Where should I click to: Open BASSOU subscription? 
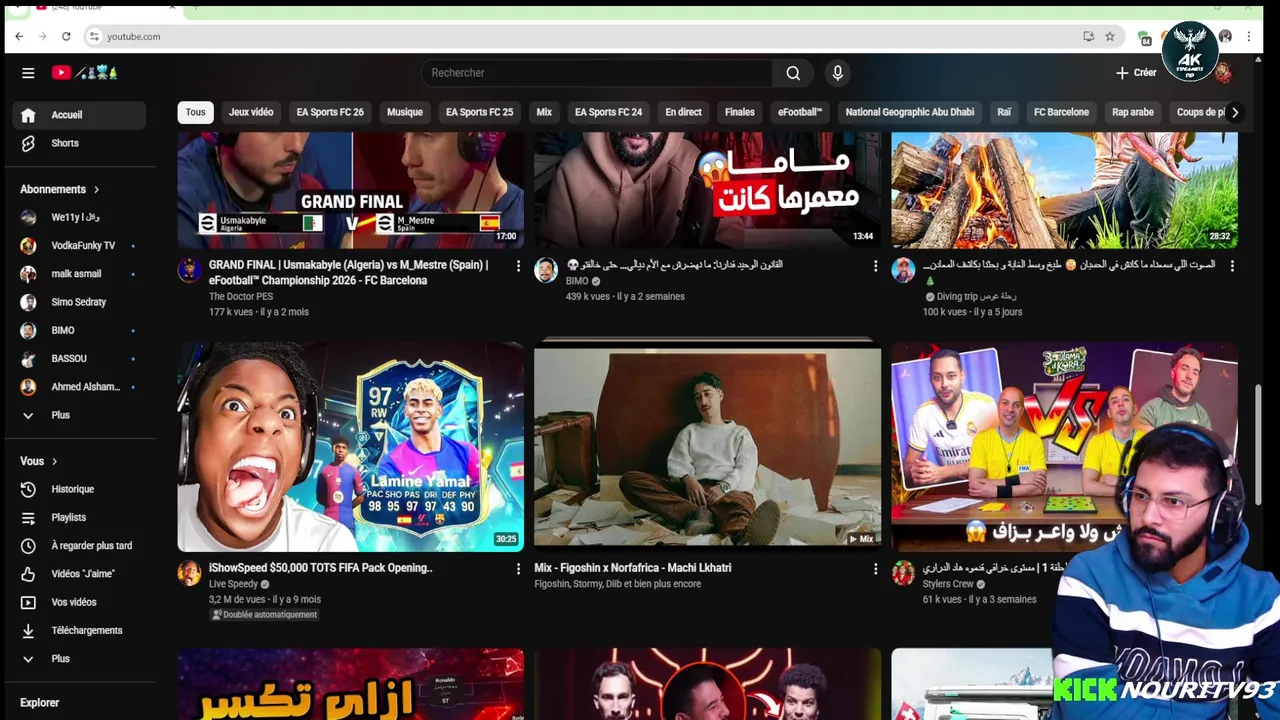tap(80, 358)
